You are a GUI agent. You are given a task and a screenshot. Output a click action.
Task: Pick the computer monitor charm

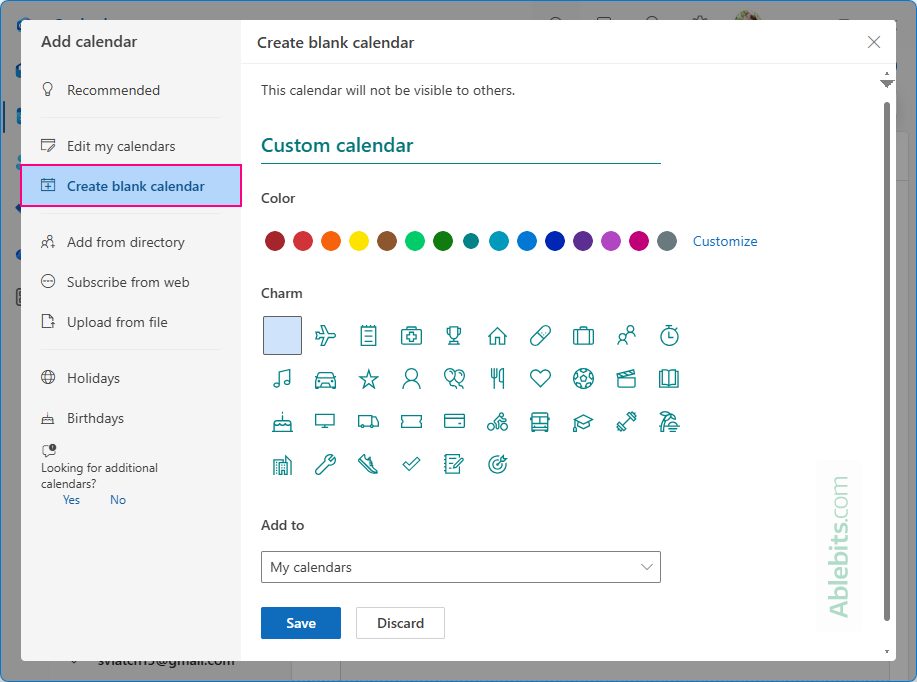click(x=325, y=421)
